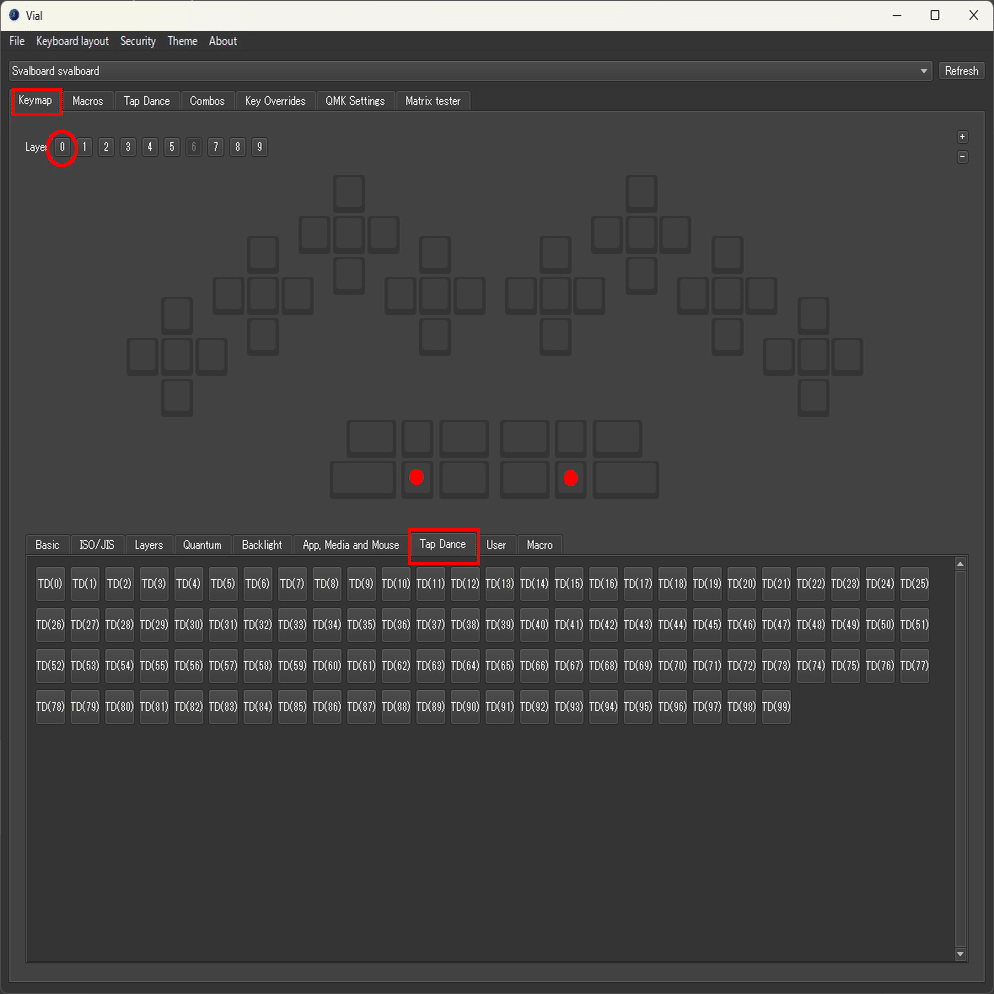Screen dimensions: 994x994
Task: Switch to the QMK Settings tab
Action: 354,101
